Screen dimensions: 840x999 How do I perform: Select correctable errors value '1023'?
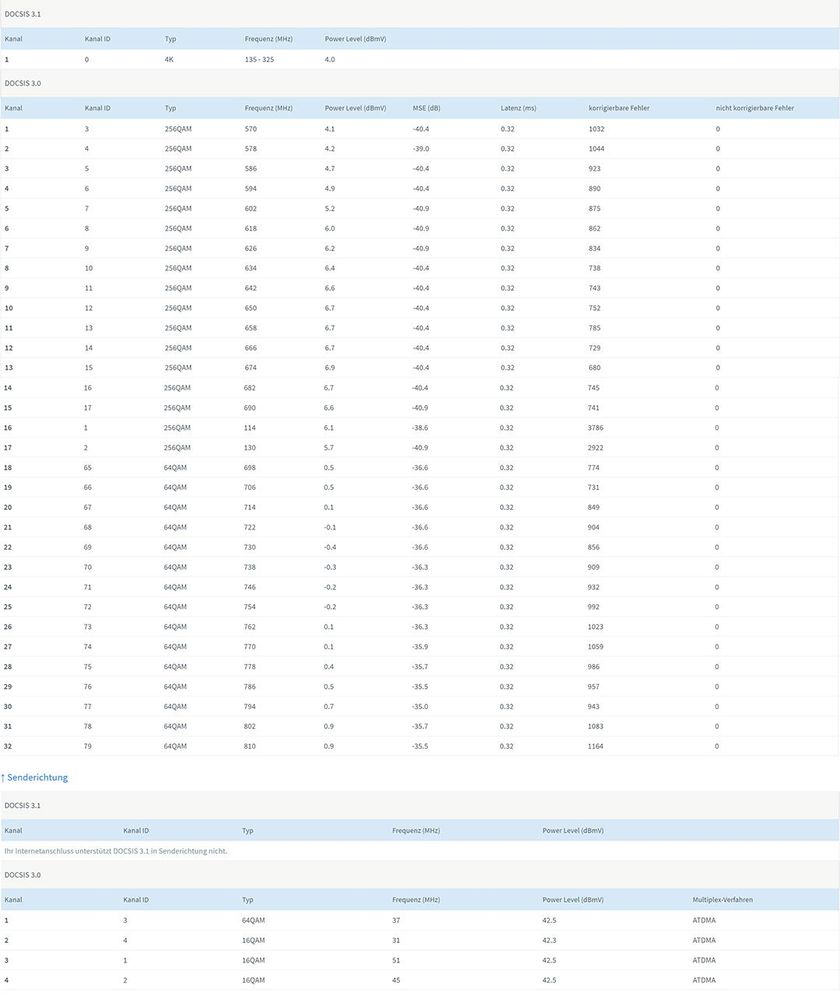pos(595,627)
